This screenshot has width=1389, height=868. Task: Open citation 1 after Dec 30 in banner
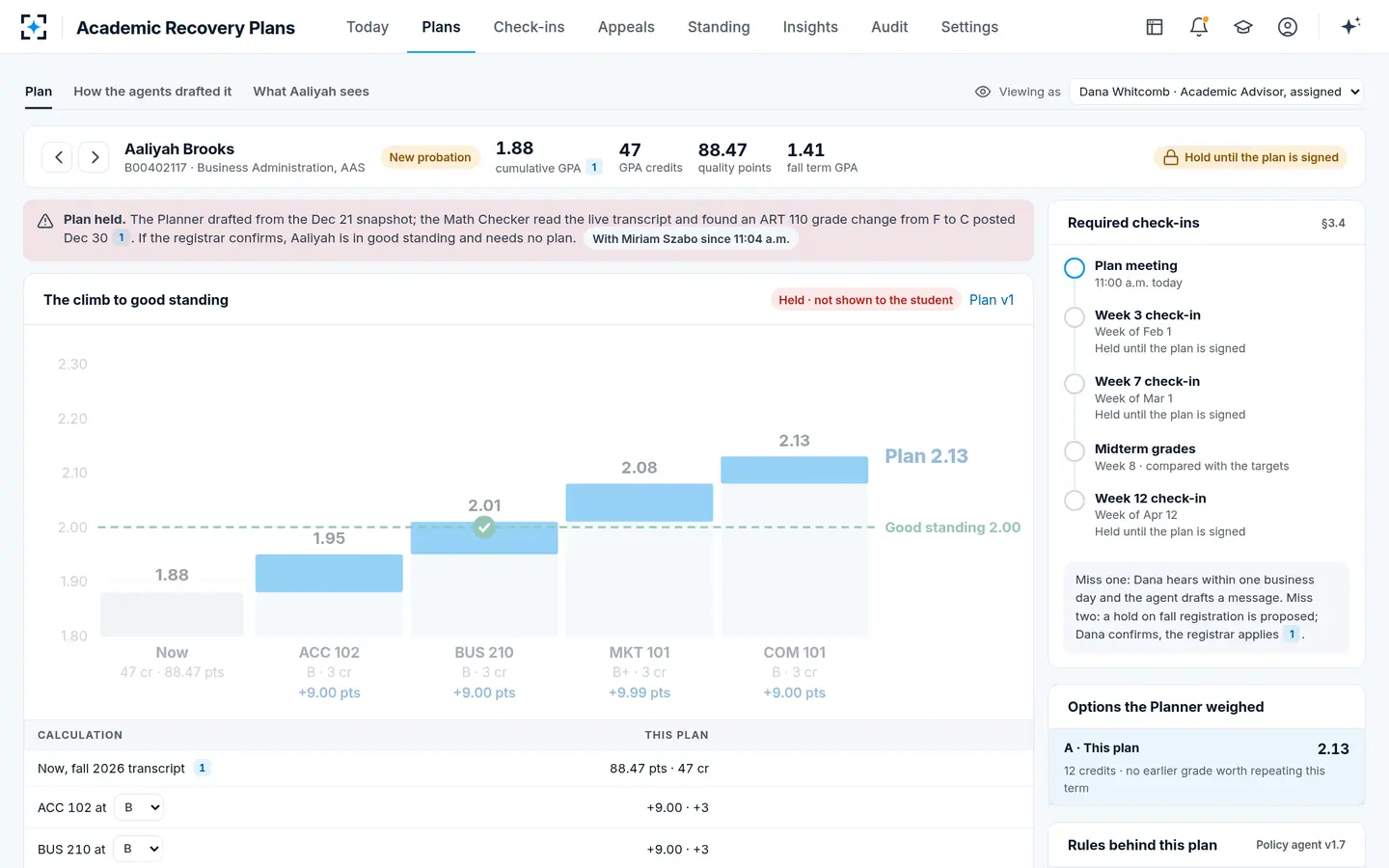point(122,237)
